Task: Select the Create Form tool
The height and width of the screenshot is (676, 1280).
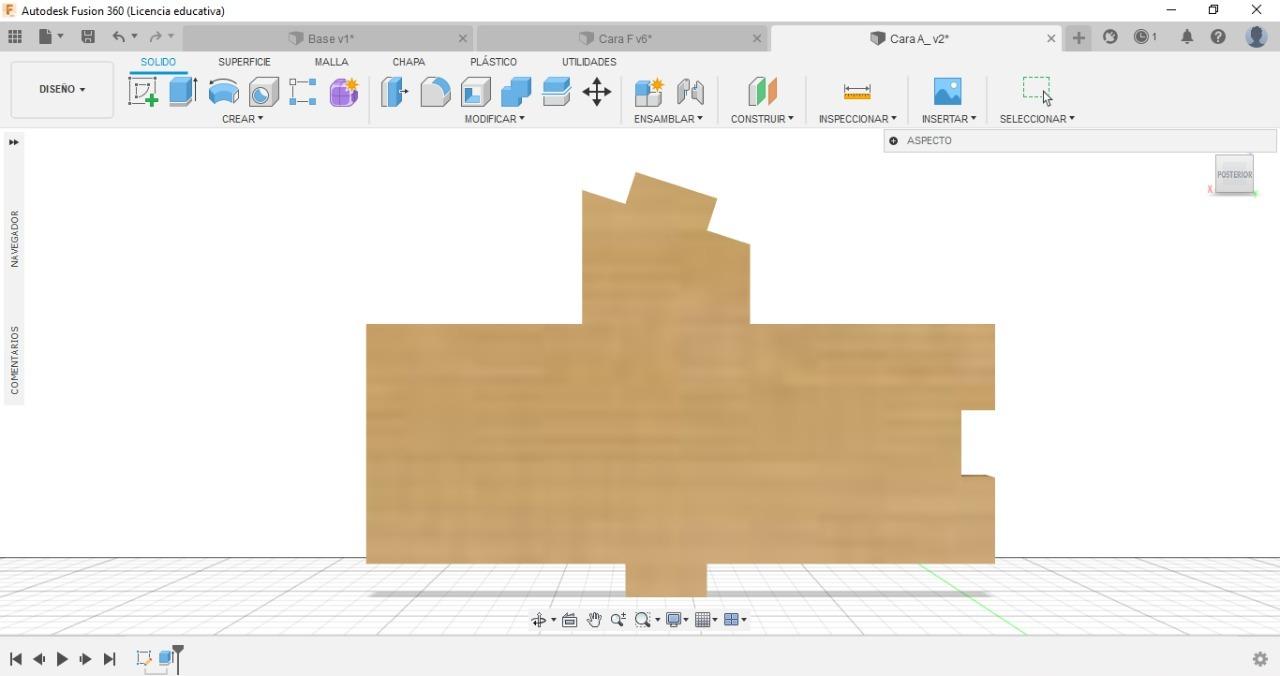Action: (344, 92)
